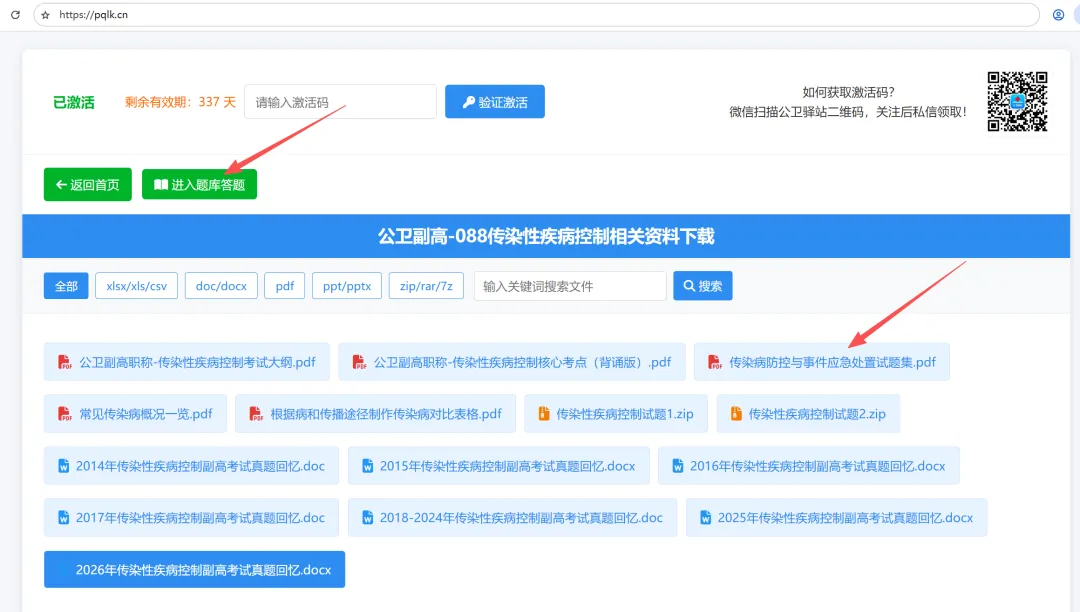1080x612 pixels.
Task: Filter files by doc/docx
Action: coord(221,286)
